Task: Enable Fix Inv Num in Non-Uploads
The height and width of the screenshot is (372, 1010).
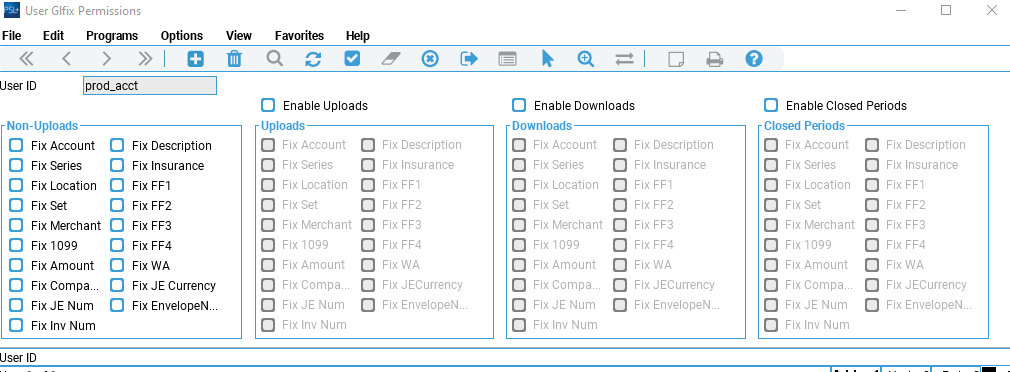Action: point(16,325)
